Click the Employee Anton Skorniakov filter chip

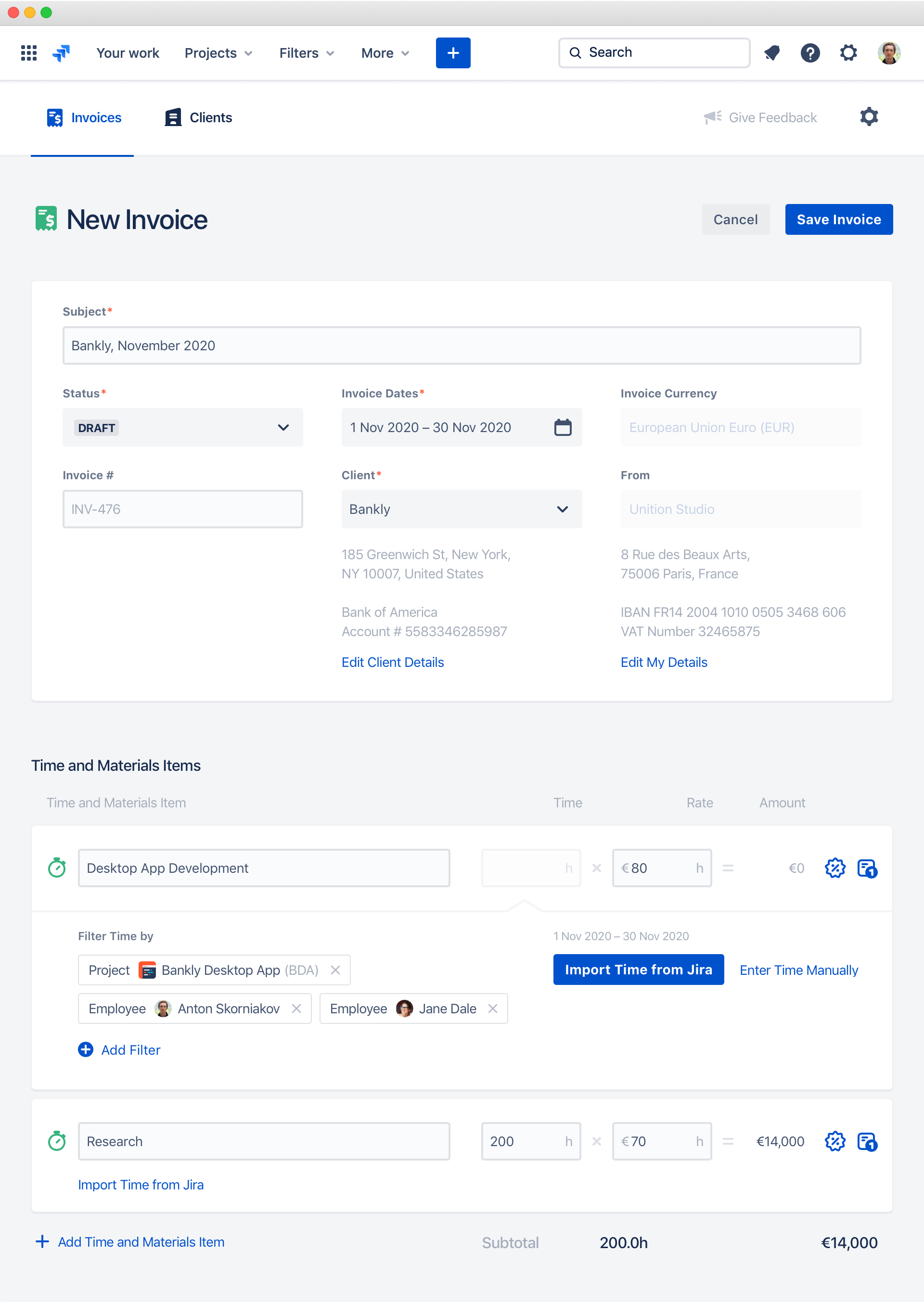pos(194,1008)
